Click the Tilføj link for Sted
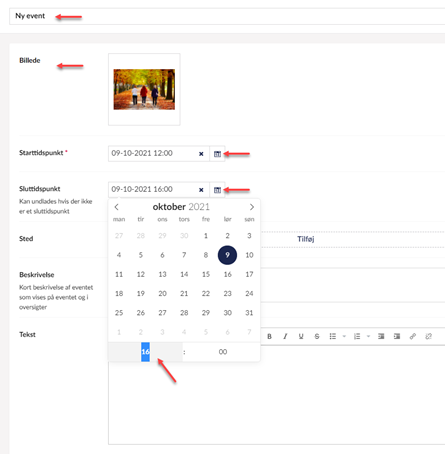The width and height of the screenshot is (445, 454). (x=306, y=239)
